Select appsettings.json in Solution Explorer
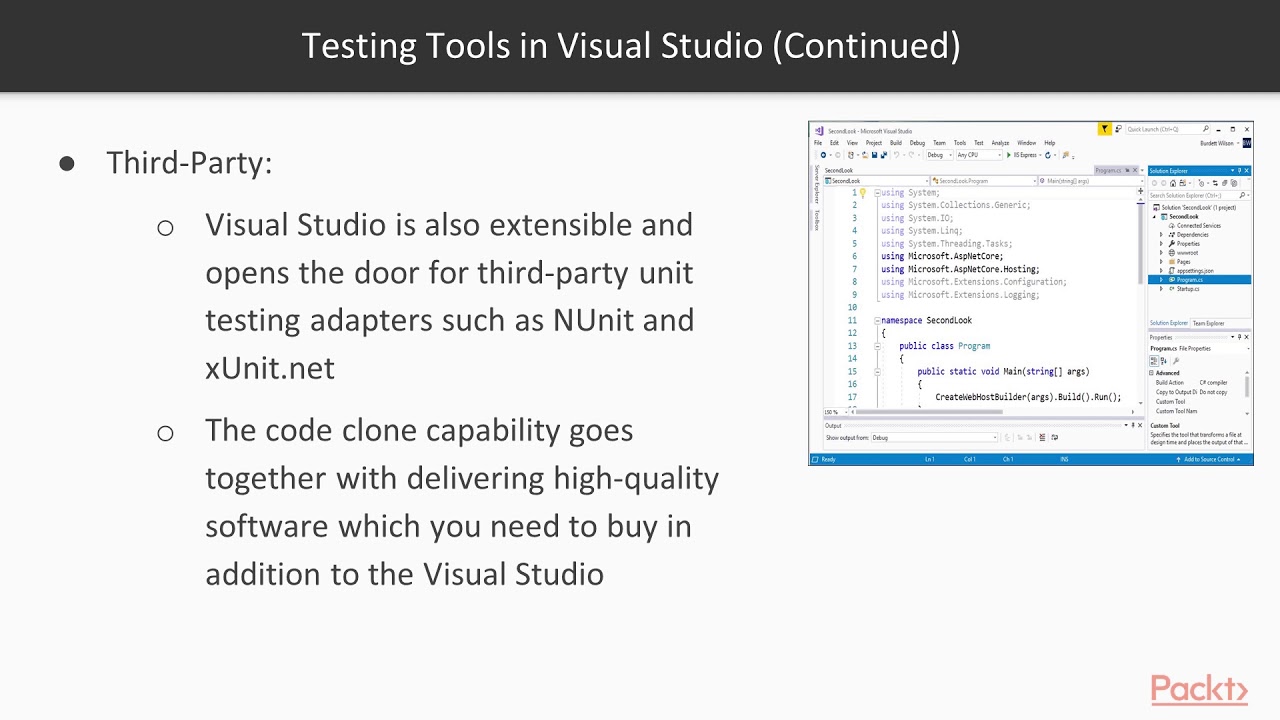This screenshot has width=1280, height=720. pyautogui.click(x=1194, y=271)
